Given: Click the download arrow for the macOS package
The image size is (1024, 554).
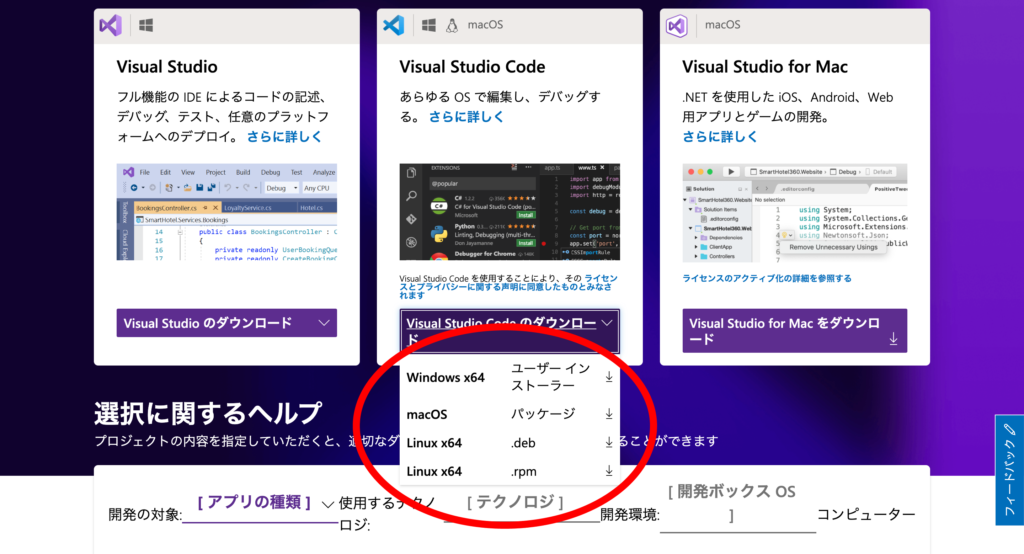Looking at the screenshot, I should (609, 414).
